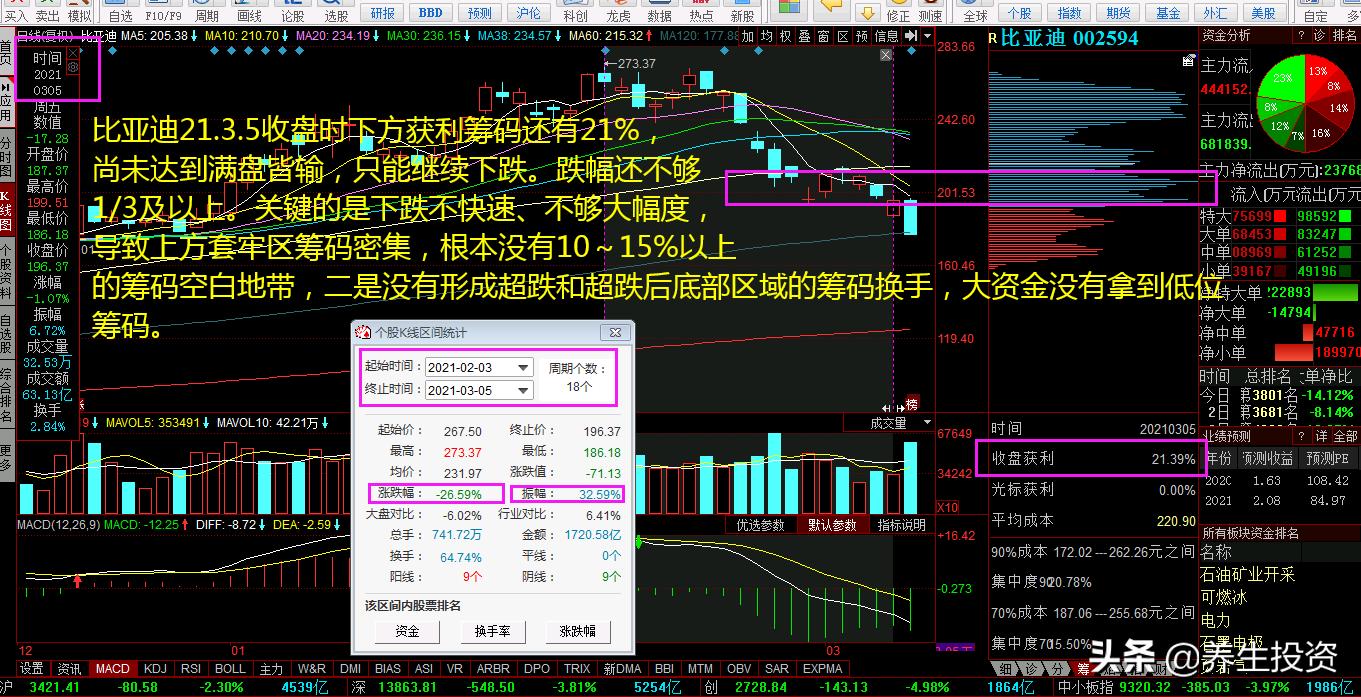The height and width of the screenshot is (697, 1361).
Task: Open the 数据 data icon
Action: click(x=659, y=11)
